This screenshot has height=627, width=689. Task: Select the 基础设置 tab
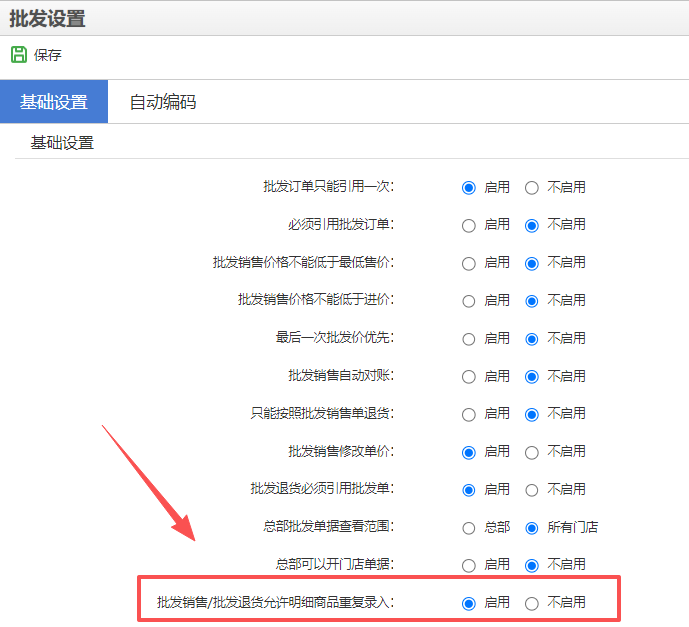pos(54,102)
